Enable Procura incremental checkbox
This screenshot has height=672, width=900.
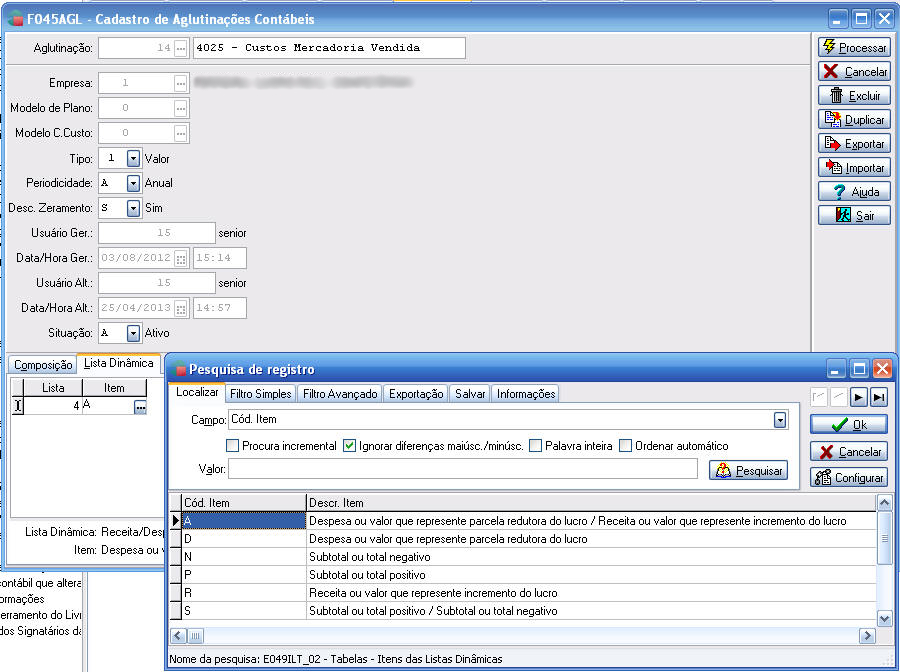[x=232, y=446]
